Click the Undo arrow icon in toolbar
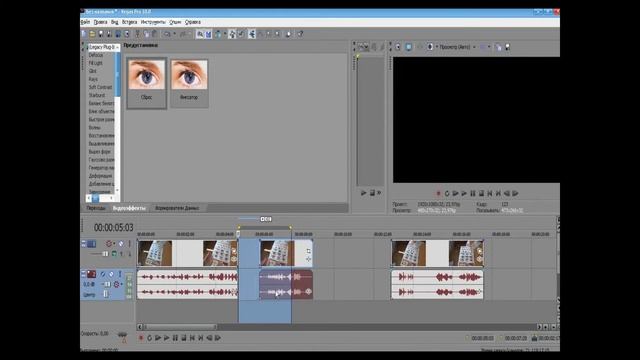 [167, 34]
